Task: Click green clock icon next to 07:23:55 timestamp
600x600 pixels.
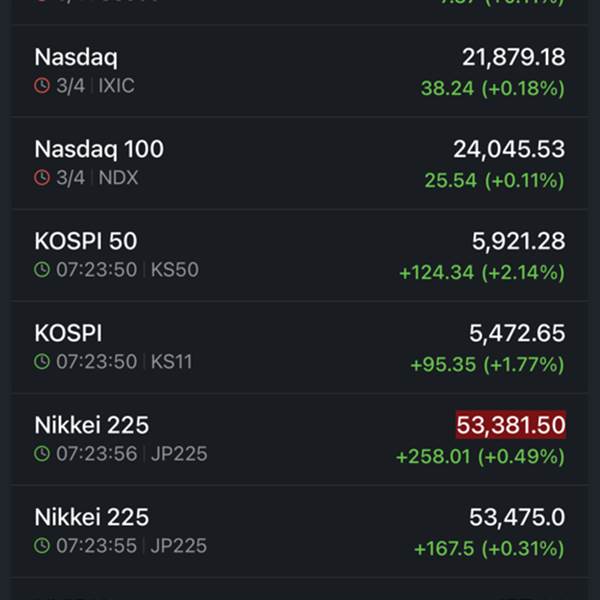Action: coord(42,546)
